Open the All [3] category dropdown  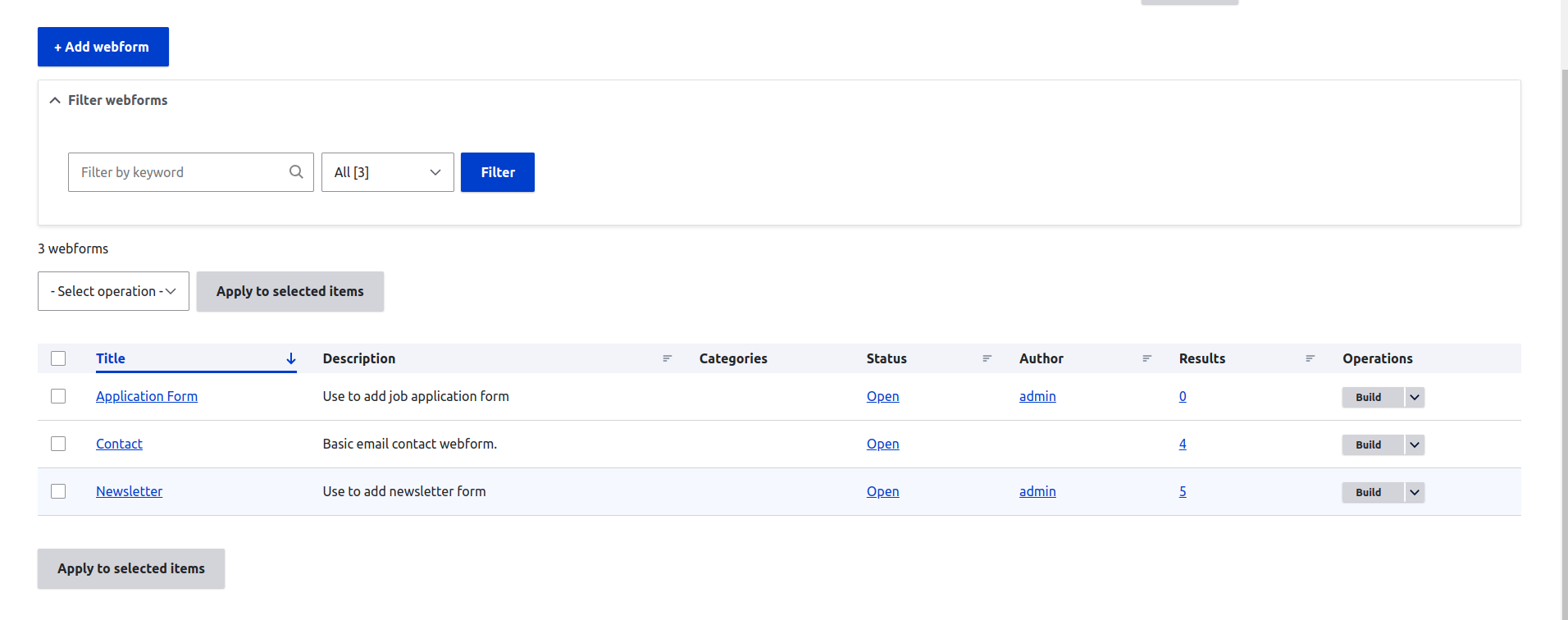387,172
